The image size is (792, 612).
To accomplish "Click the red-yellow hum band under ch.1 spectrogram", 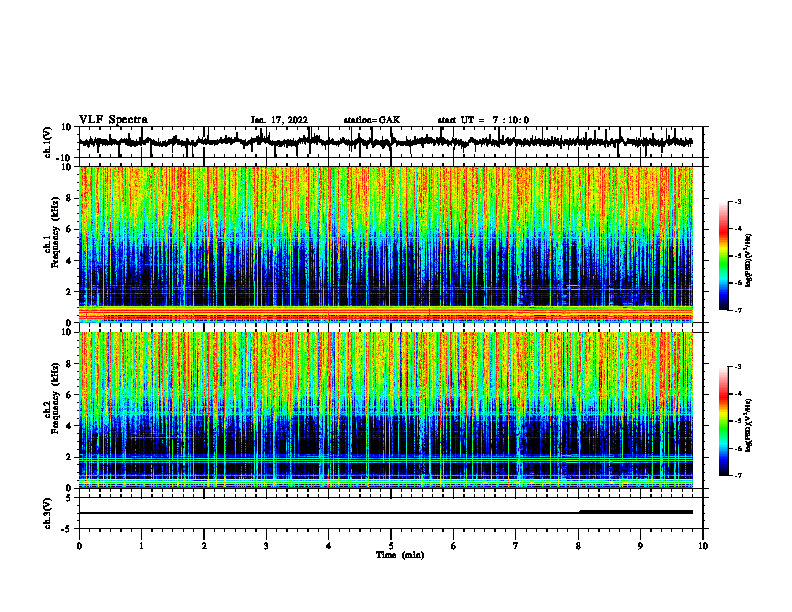I will 385,313.
